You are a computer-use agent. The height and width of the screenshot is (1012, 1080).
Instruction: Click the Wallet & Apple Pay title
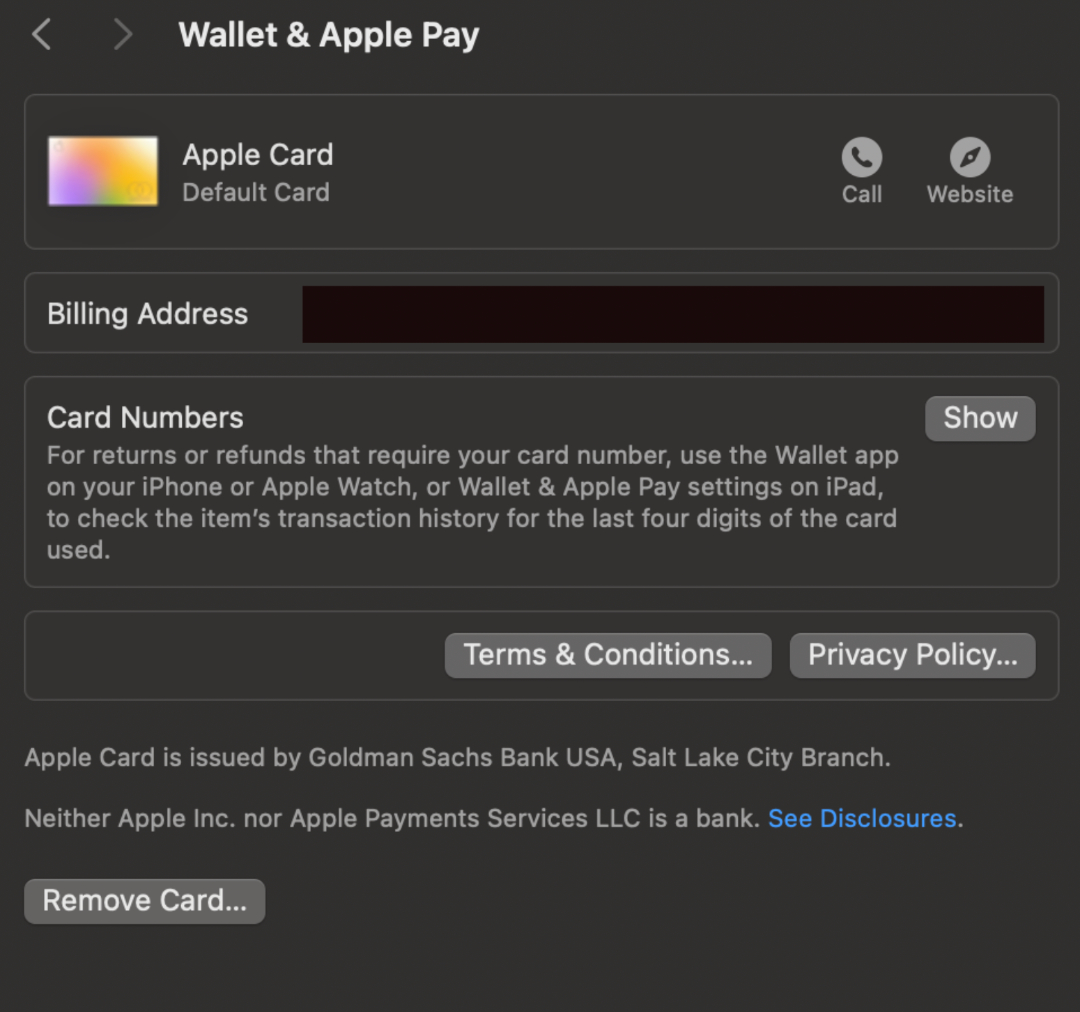tap(328, 34)
